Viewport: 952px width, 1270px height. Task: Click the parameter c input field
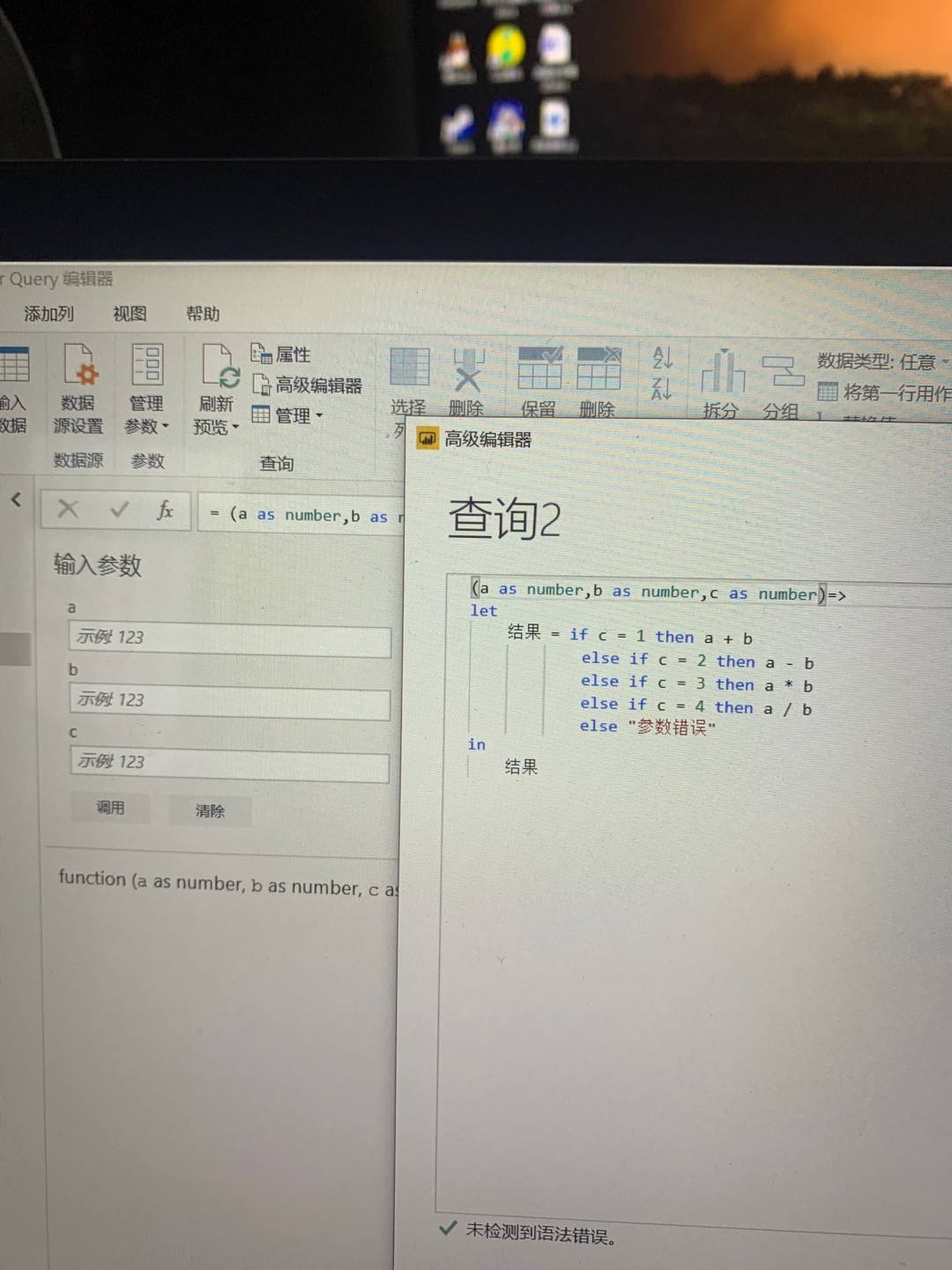[x=230, y=766]
